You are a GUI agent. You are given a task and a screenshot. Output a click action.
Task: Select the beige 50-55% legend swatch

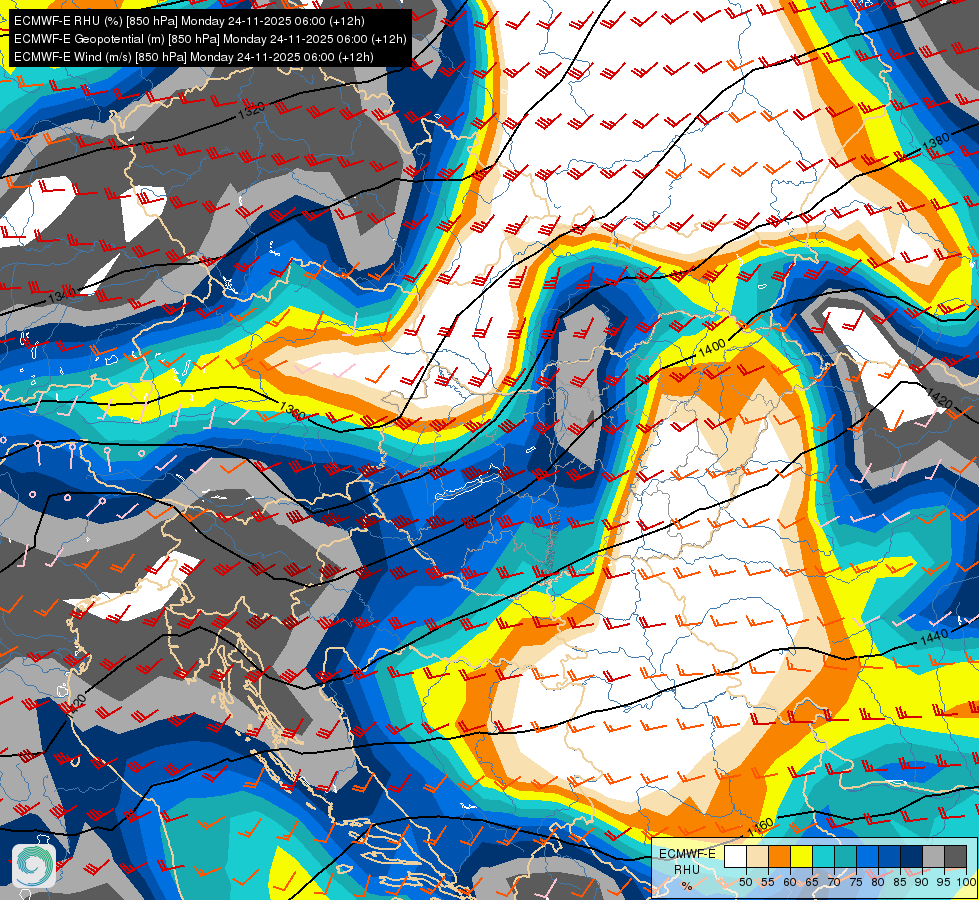(757, 856)
